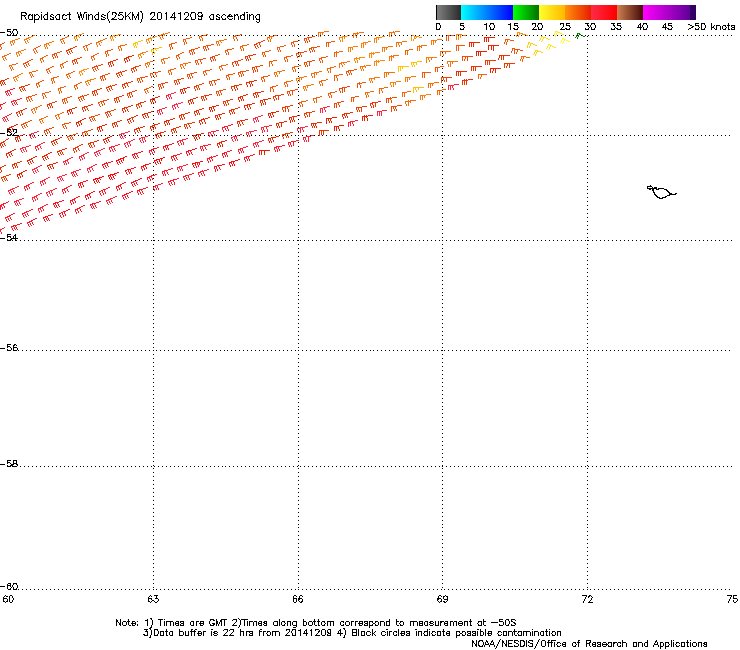Click the longitude label '75'

[x=732, y=599]
